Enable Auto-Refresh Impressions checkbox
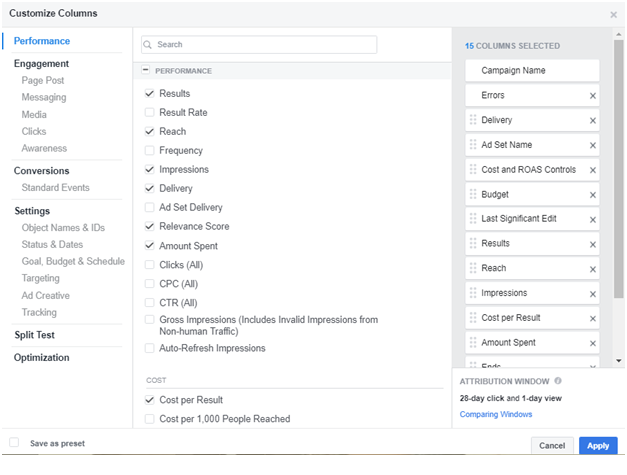This screenshot has height=475, width=627. [150, 348]
